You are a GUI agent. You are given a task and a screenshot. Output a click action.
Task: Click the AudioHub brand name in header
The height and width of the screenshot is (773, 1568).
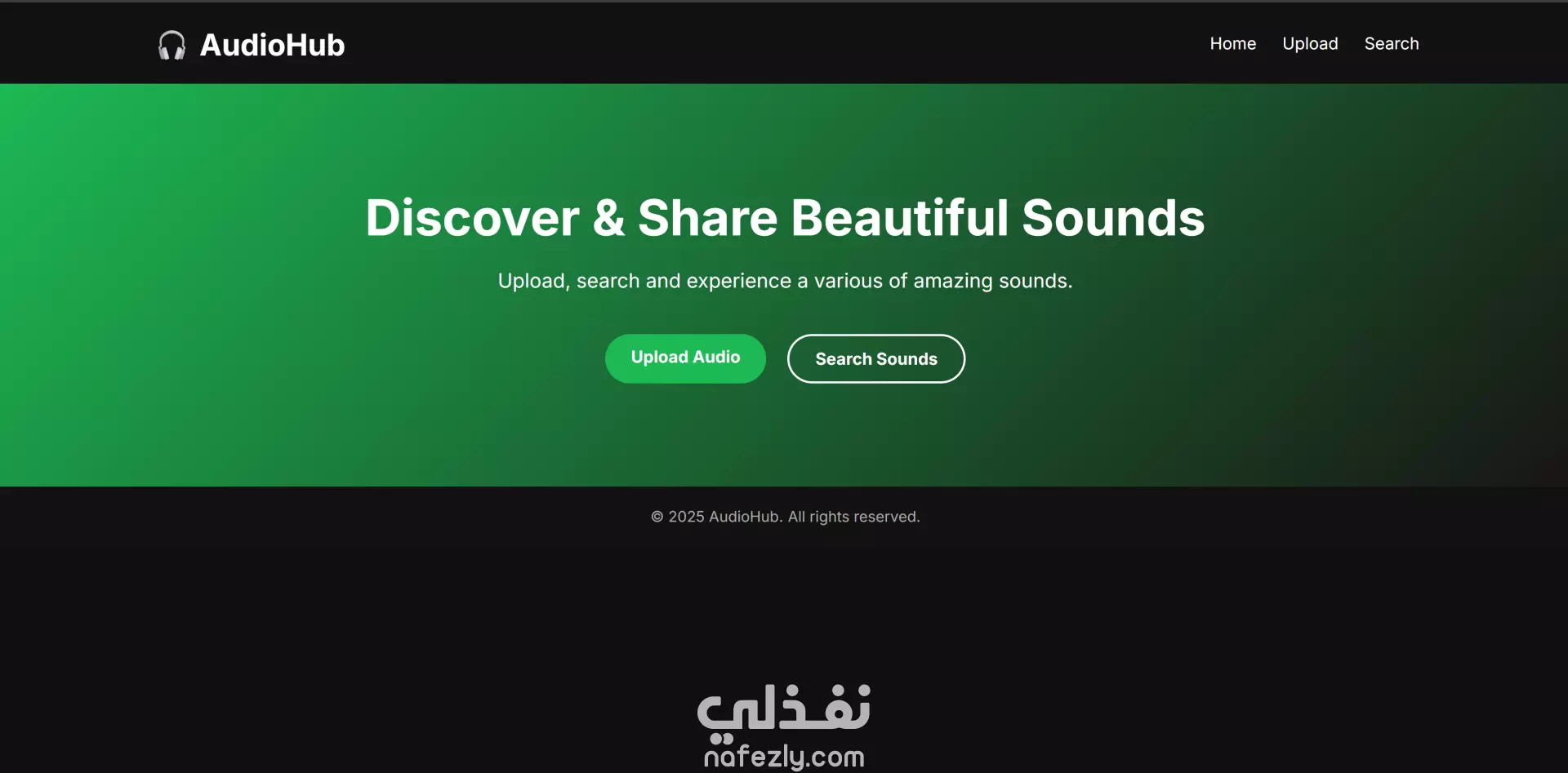click(272, 45)
